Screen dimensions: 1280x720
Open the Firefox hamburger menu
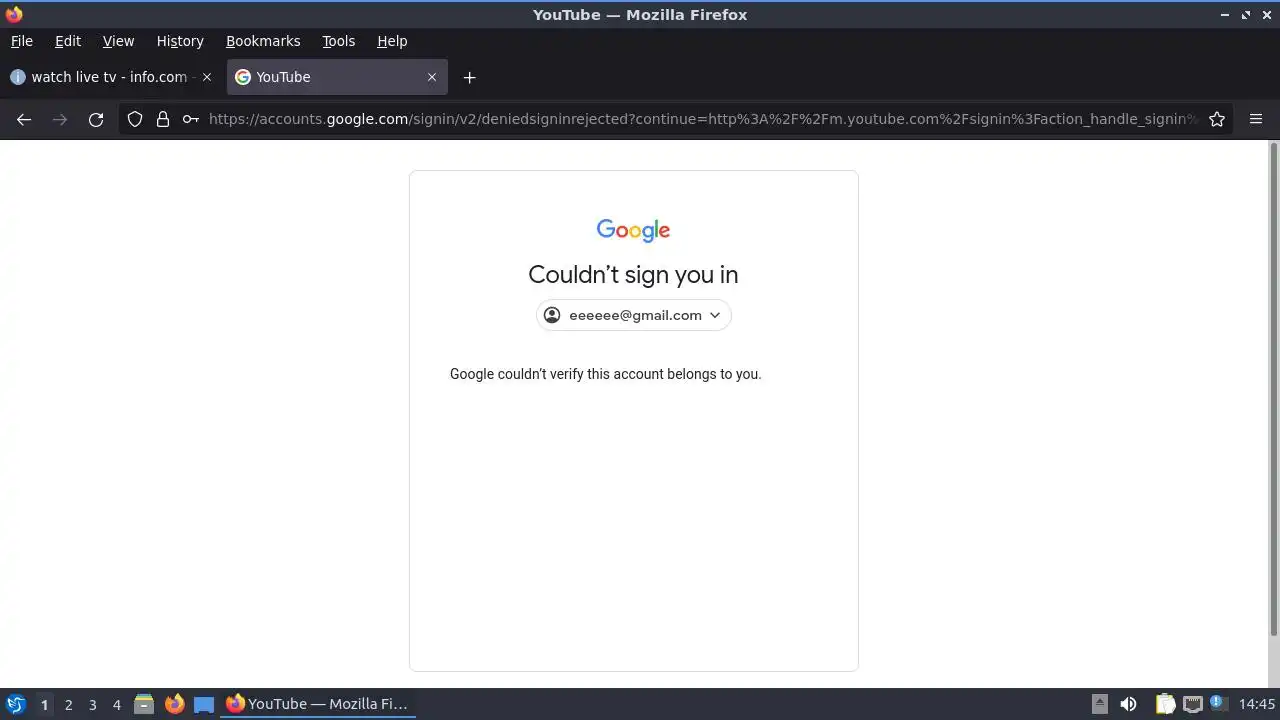[x=1256, y=119]
